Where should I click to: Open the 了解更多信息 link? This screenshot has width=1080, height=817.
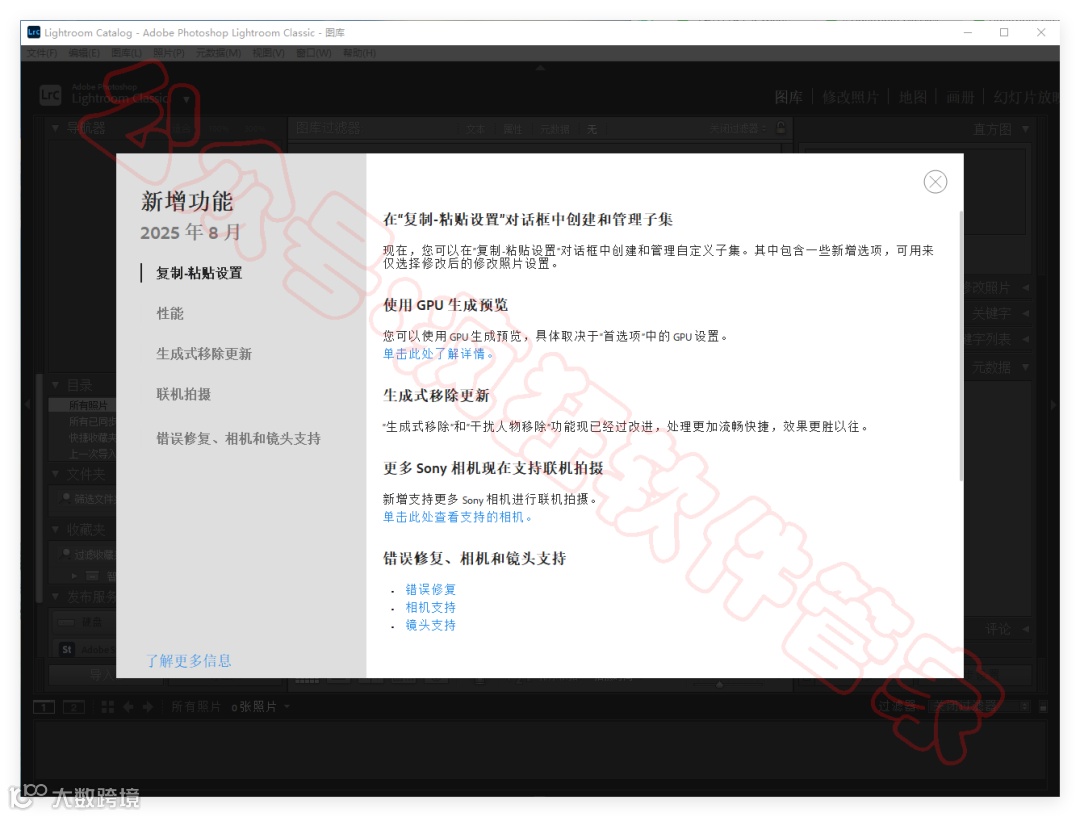point(188,661)
